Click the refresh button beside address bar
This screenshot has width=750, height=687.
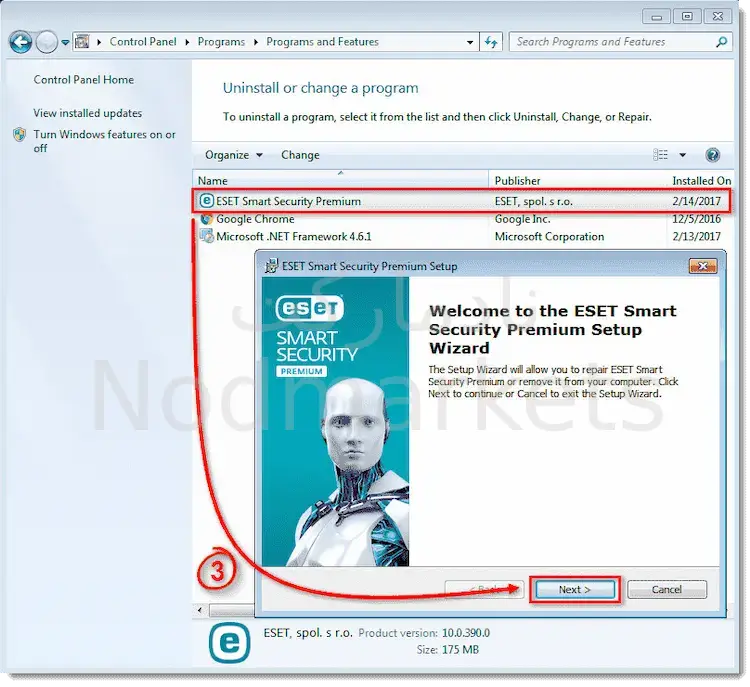tap(491, 42)
